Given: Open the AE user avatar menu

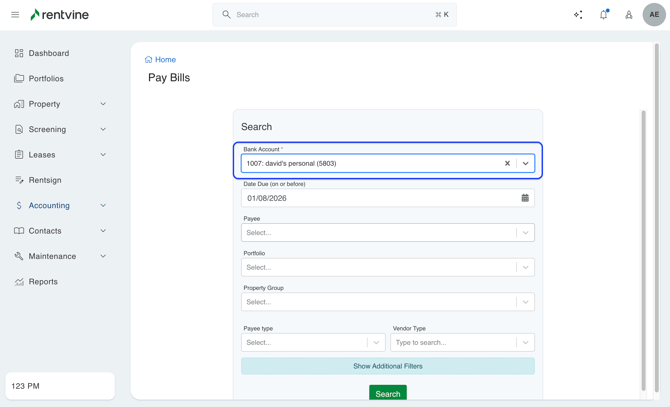Looking at the screenshot, I should (x=654, y=15).
